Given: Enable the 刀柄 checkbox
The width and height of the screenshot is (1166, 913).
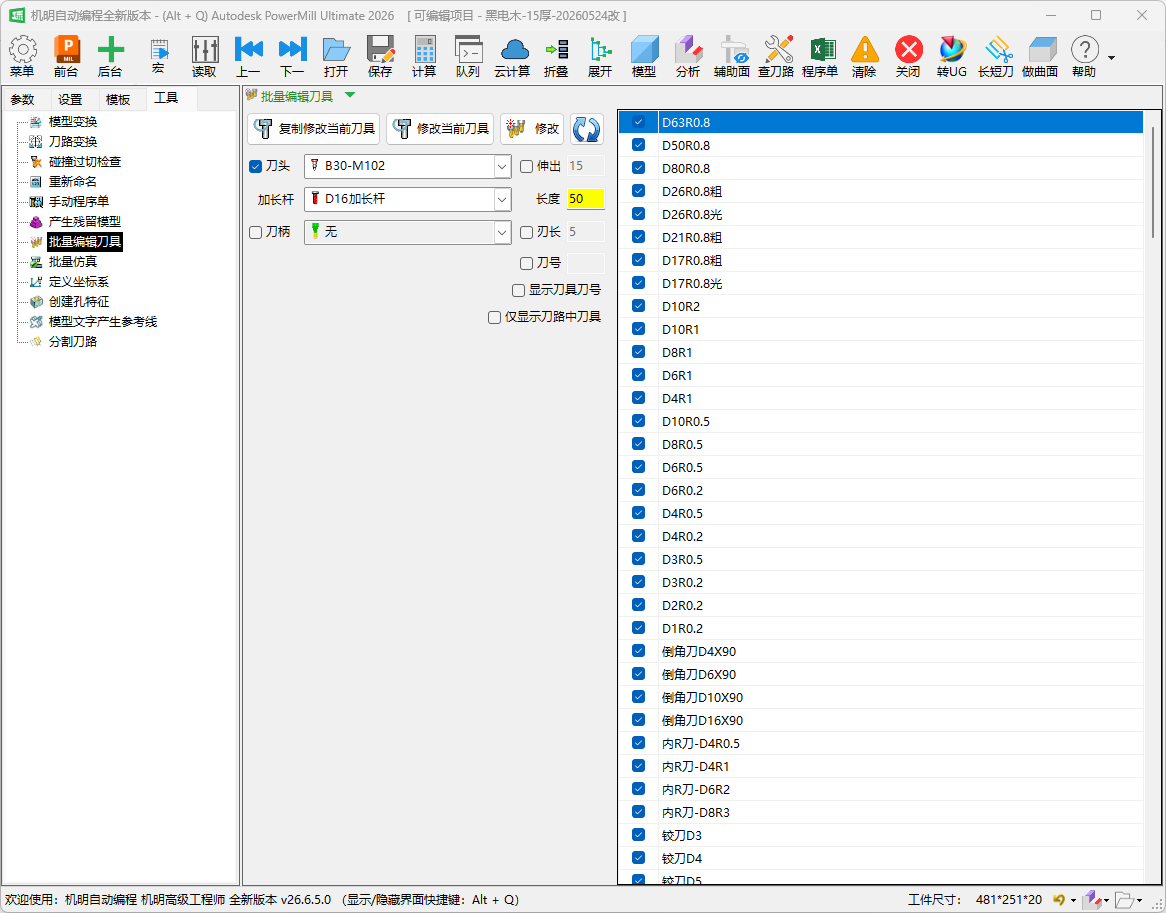Looking at the screenshot, I should point(255,233).
